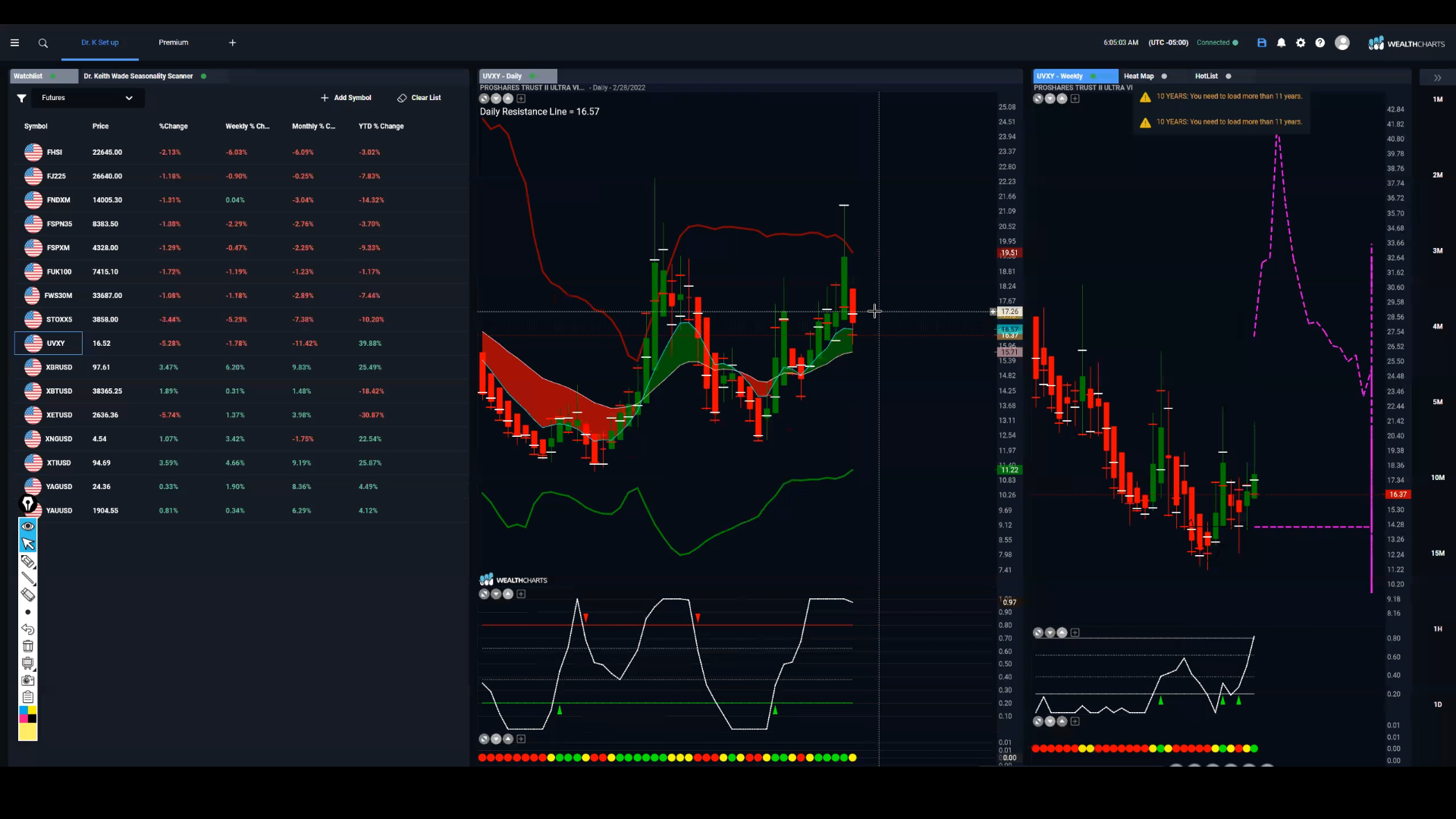The height and width of the screenshot is (819, 1456).
Task: Collapse Daily oscillator pane down arrow
Action: click(x=496, y=594)
